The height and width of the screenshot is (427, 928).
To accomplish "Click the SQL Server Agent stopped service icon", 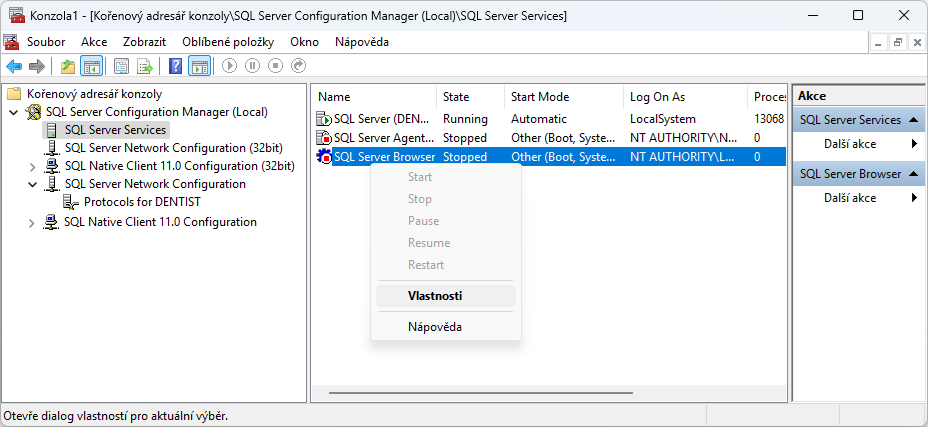I will [x=324, y=138].
